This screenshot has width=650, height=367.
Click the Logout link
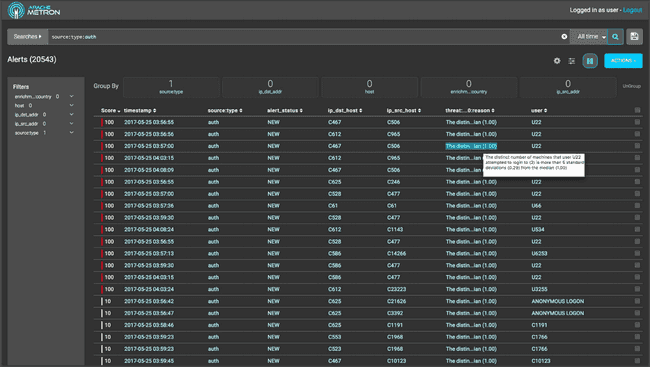[x=632, y=10]
